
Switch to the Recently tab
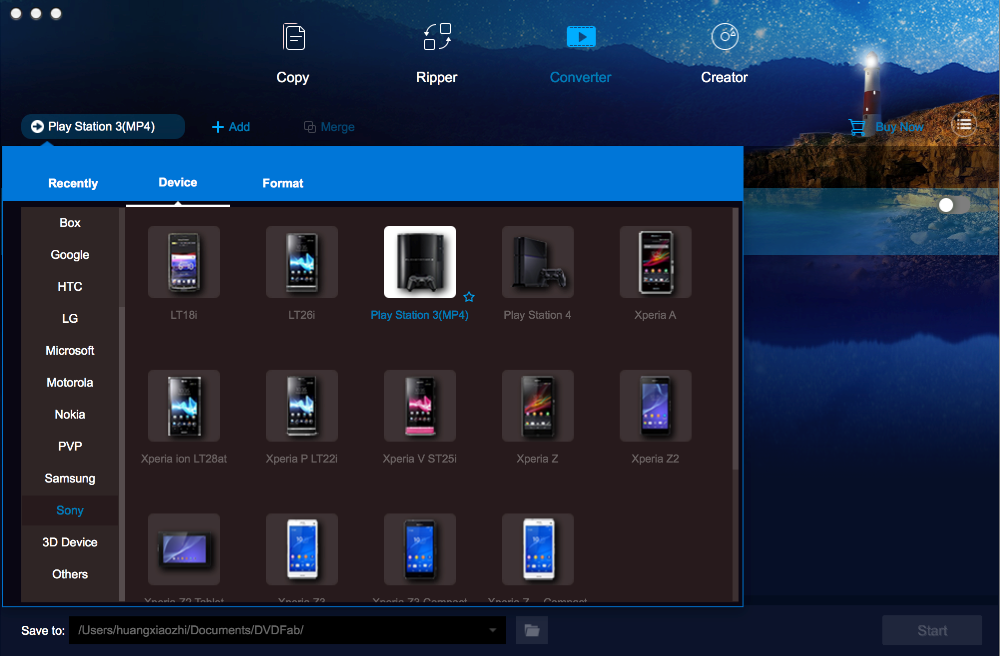pyautogui.click(x=73, y=183)
